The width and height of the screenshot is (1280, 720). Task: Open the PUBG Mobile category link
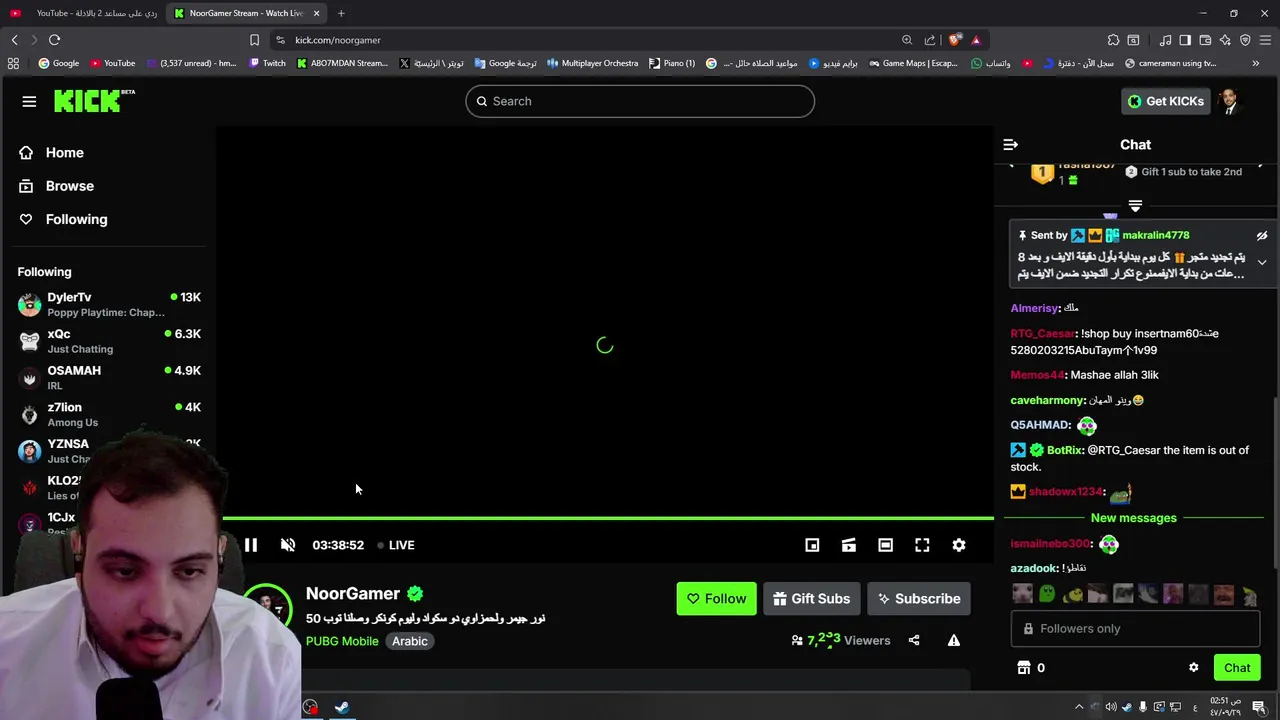tap(342, 641)
